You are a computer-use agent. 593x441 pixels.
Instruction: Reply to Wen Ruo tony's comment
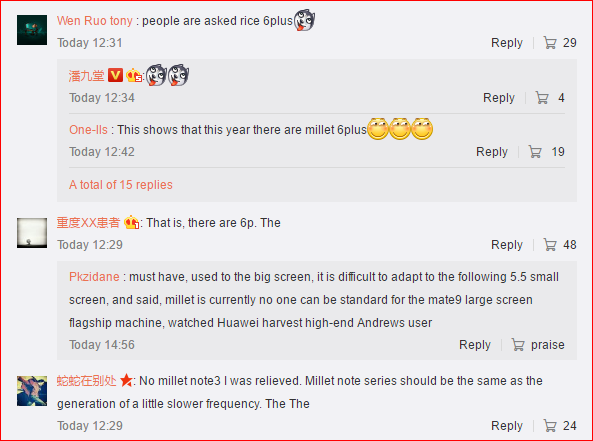[507, 43]
